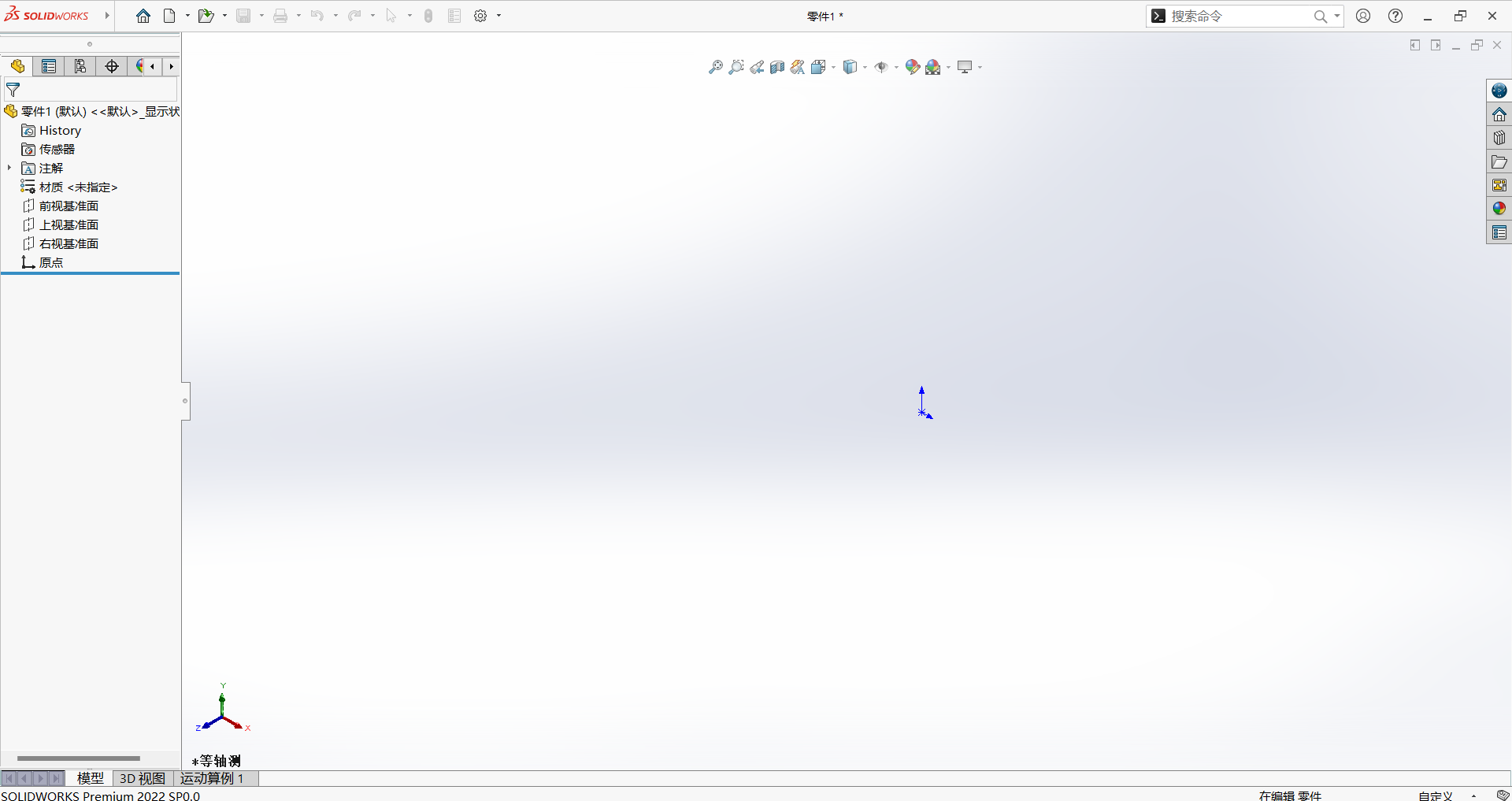Activate the Section View tool

point(777,68)
